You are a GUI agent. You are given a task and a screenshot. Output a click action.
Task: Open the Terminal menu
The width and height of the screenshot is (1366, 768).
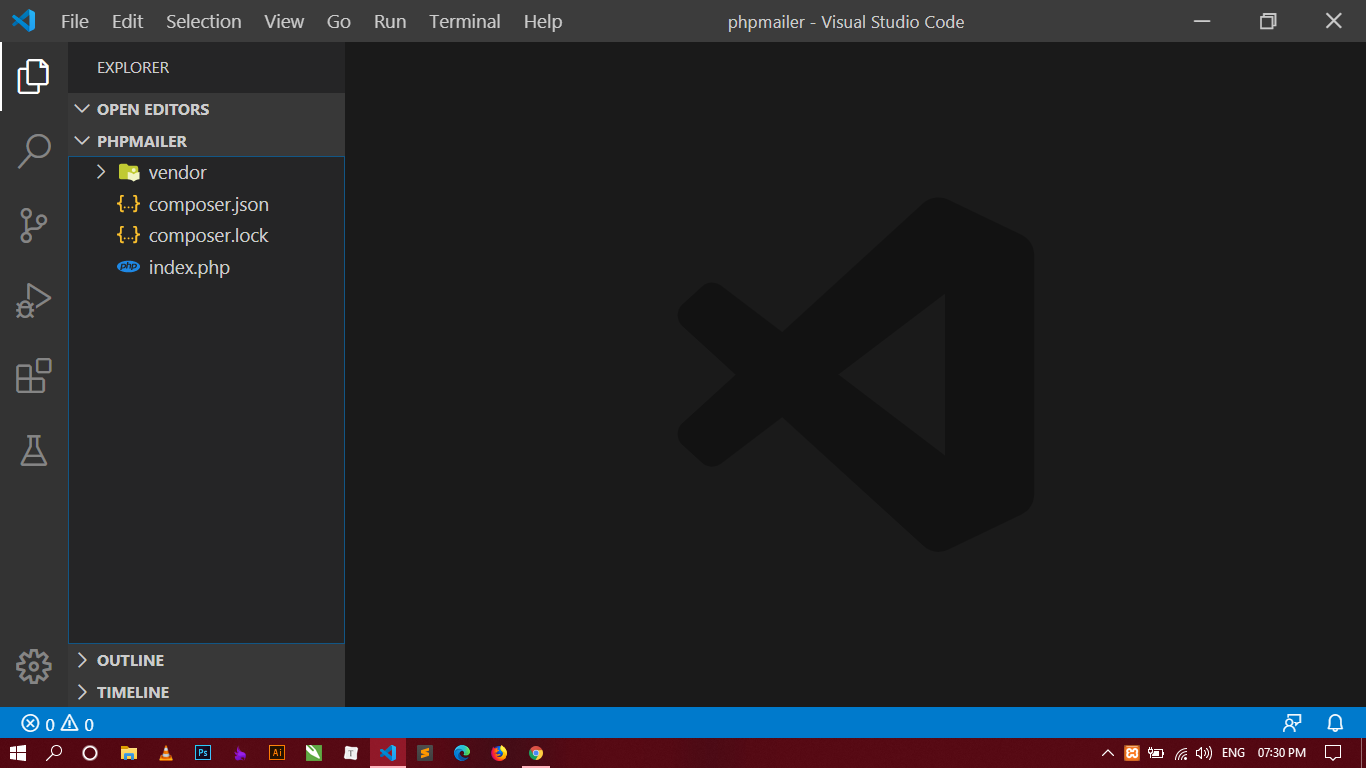[465, 21]
